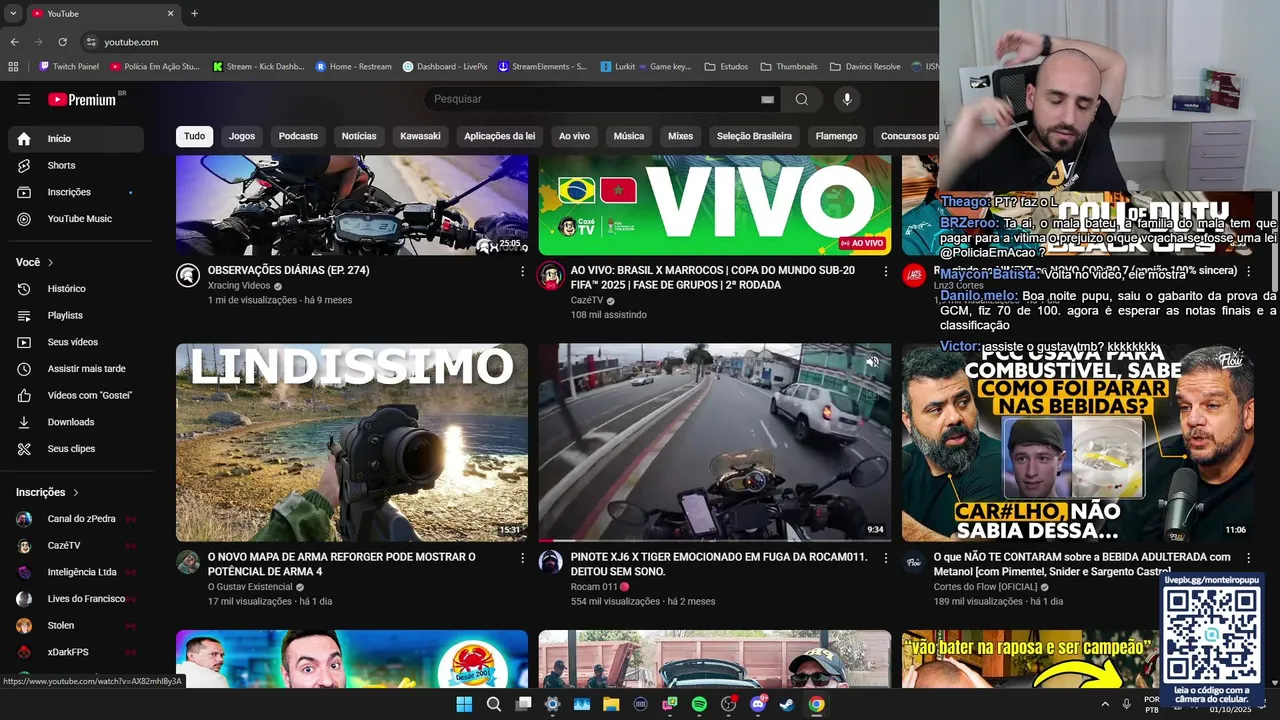Open Histórico in the sidebar
Screen dimensions: 1280x720
click(76, 289)
